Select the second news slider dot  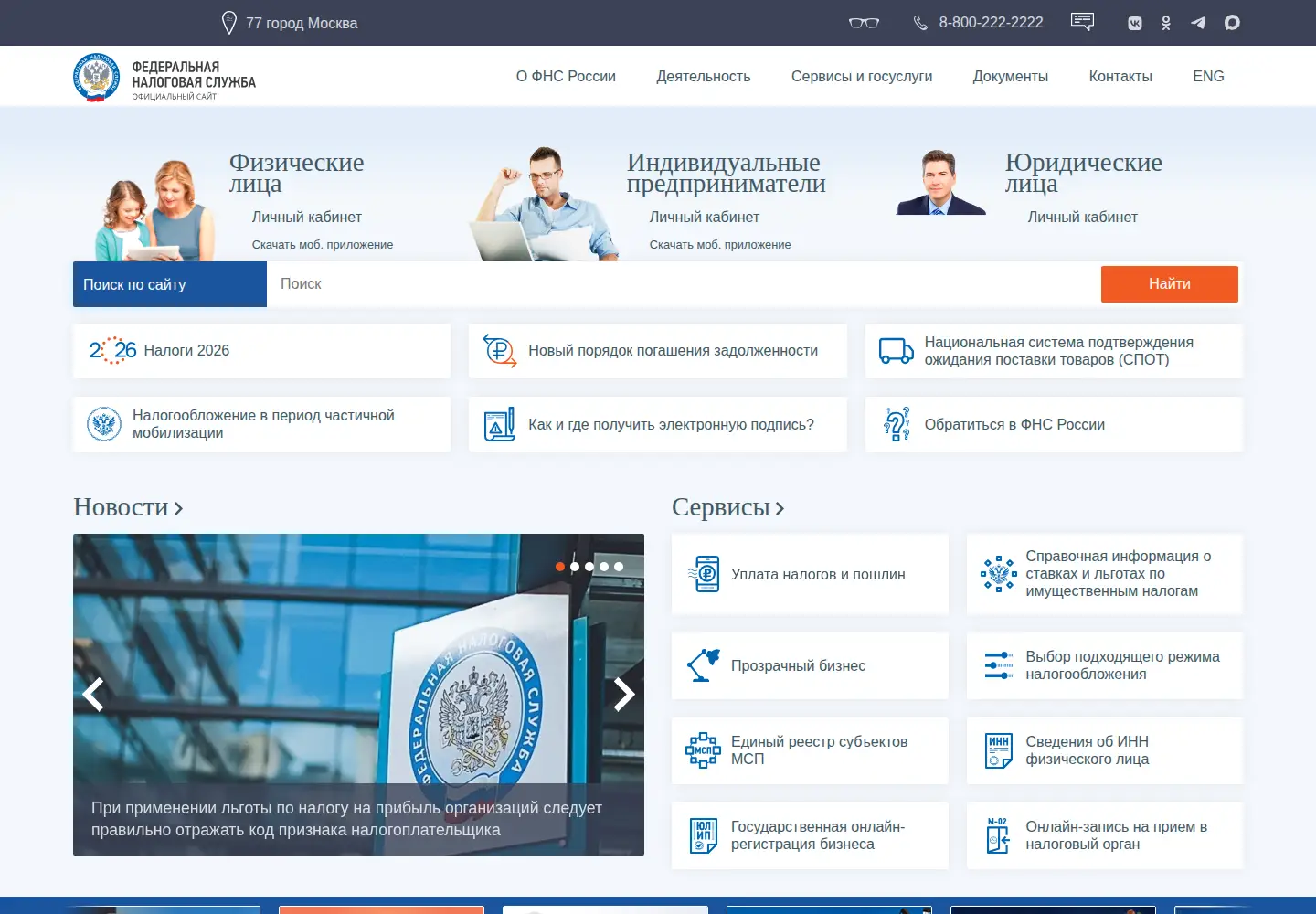575,567
